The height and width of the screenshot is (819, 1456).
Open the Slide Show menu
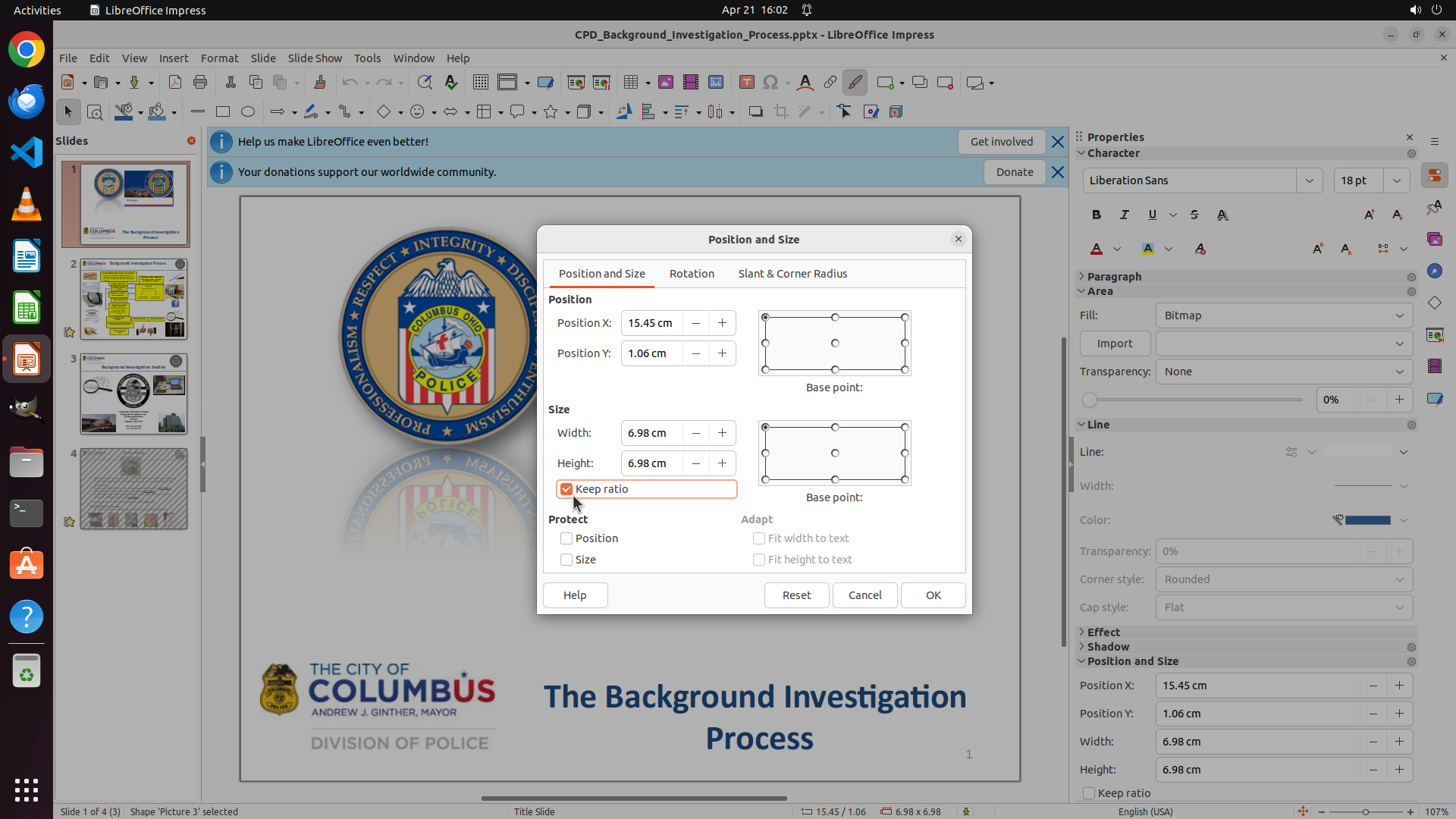point(315,58)
